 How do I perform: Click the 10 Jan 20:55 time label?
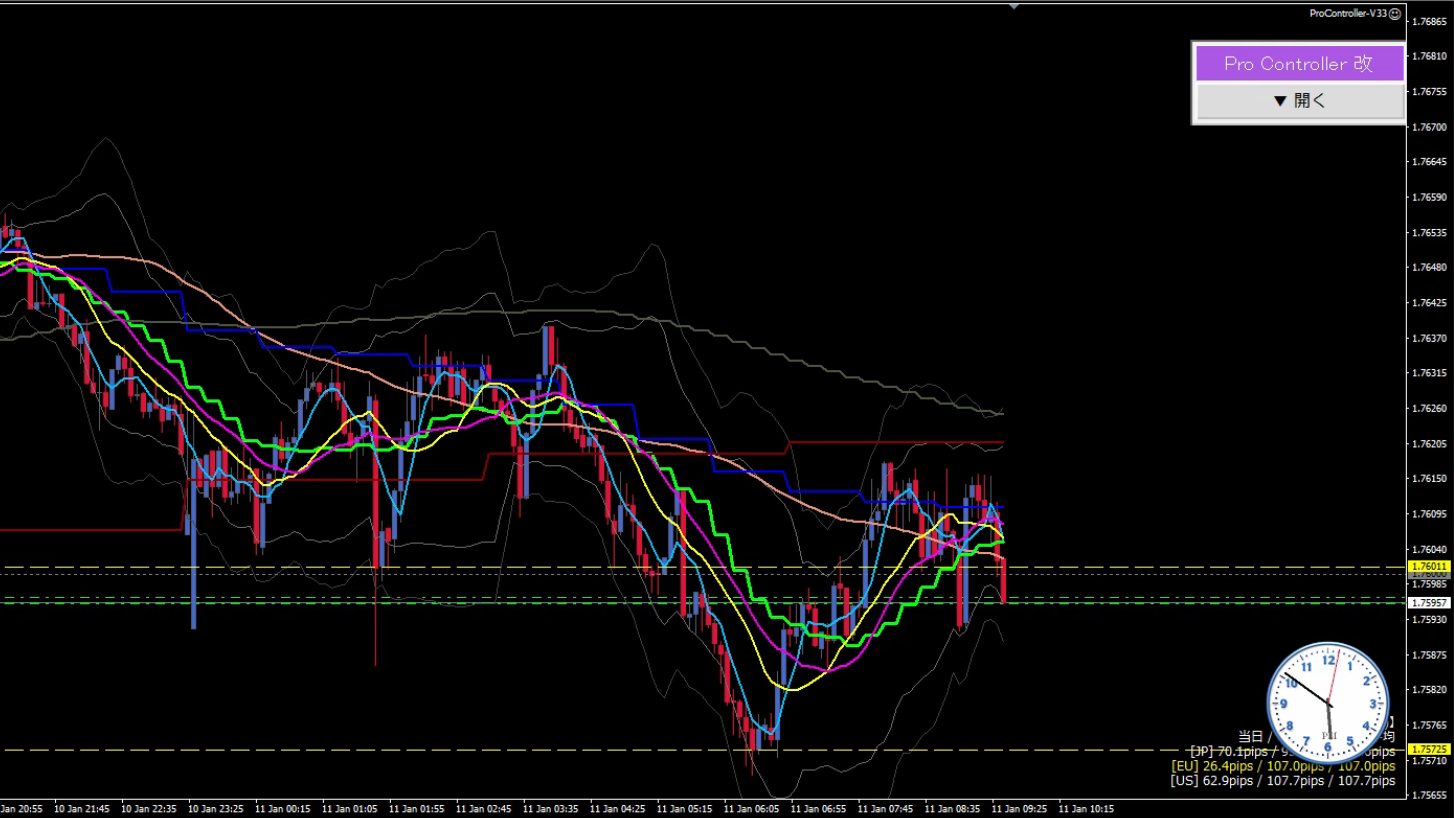coord(20,808)
